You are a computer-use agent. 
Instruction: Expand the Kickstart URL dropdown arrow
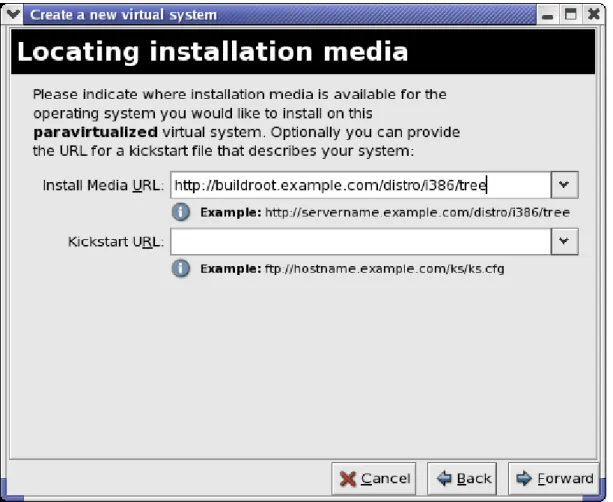[565, 242]
